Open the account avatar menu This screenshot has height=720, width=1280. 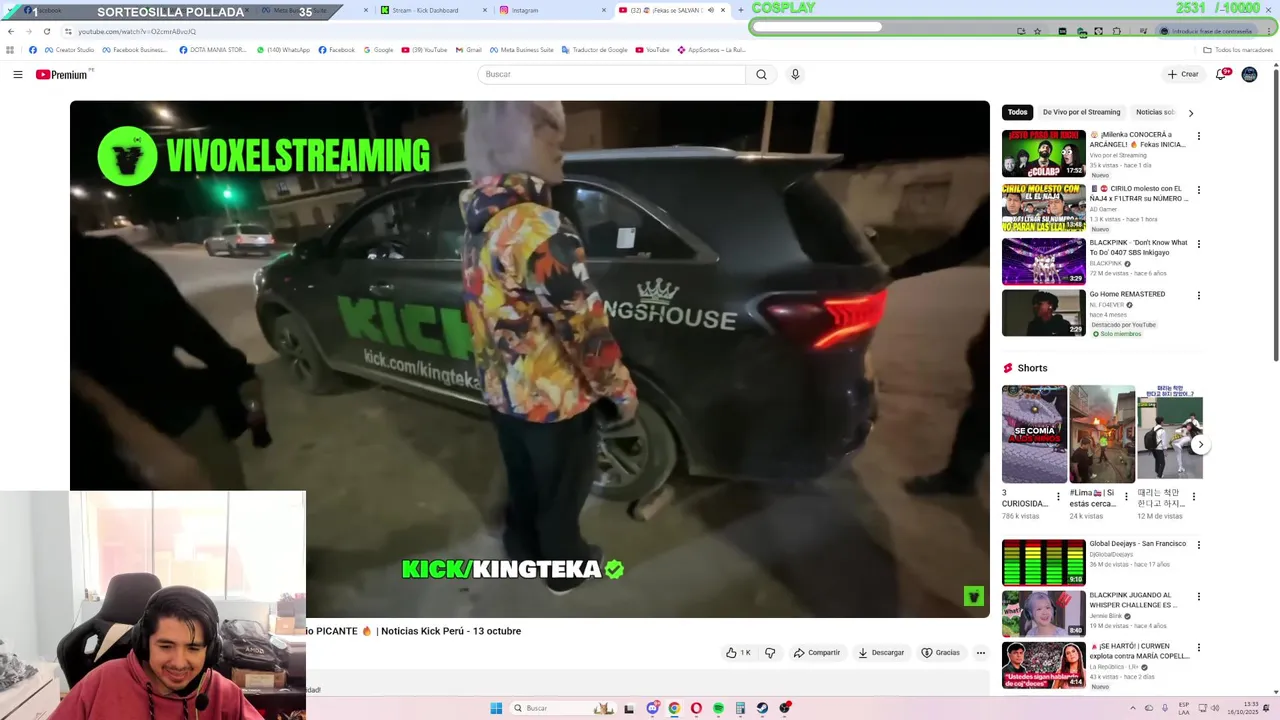(x=1249, y=74)
